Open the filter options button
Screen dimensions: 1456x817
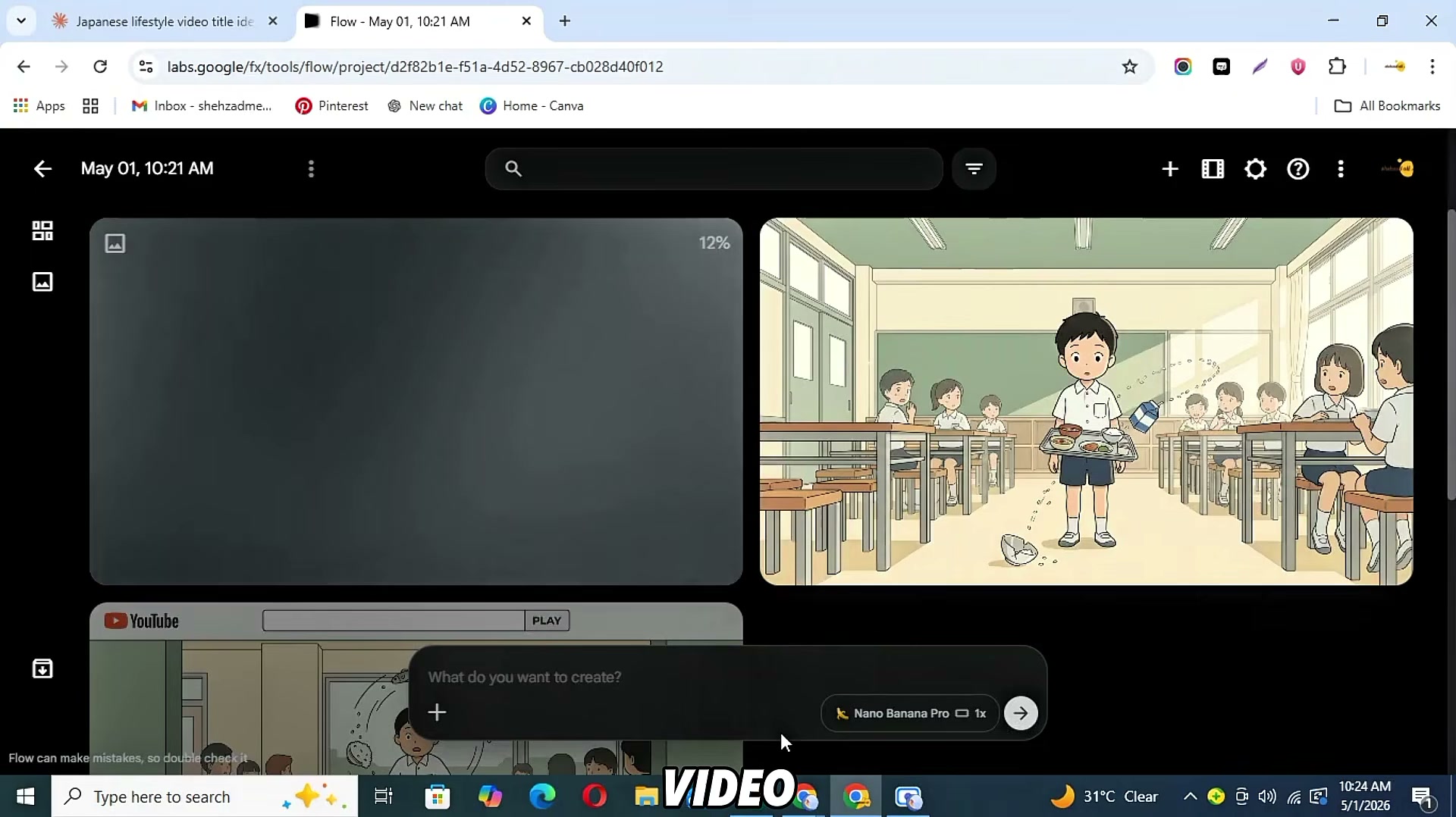click(974, 168)
